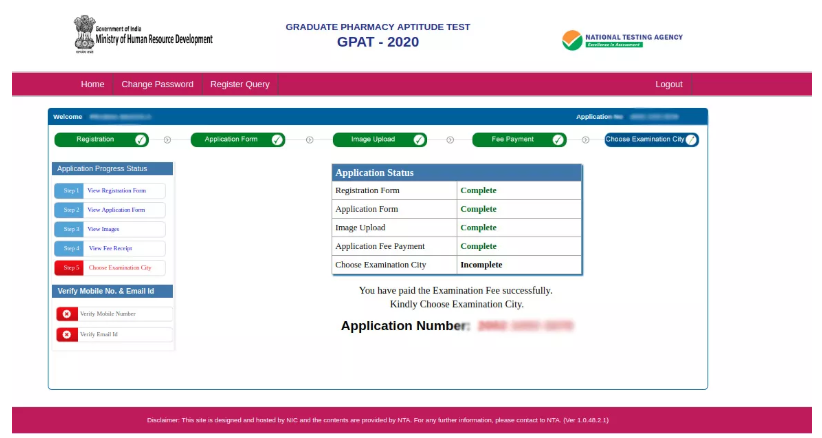Image resolution: width=822 pixels, height=438 pixels.
Task: Open View Images in Step 3
Action: coord(103,229)
